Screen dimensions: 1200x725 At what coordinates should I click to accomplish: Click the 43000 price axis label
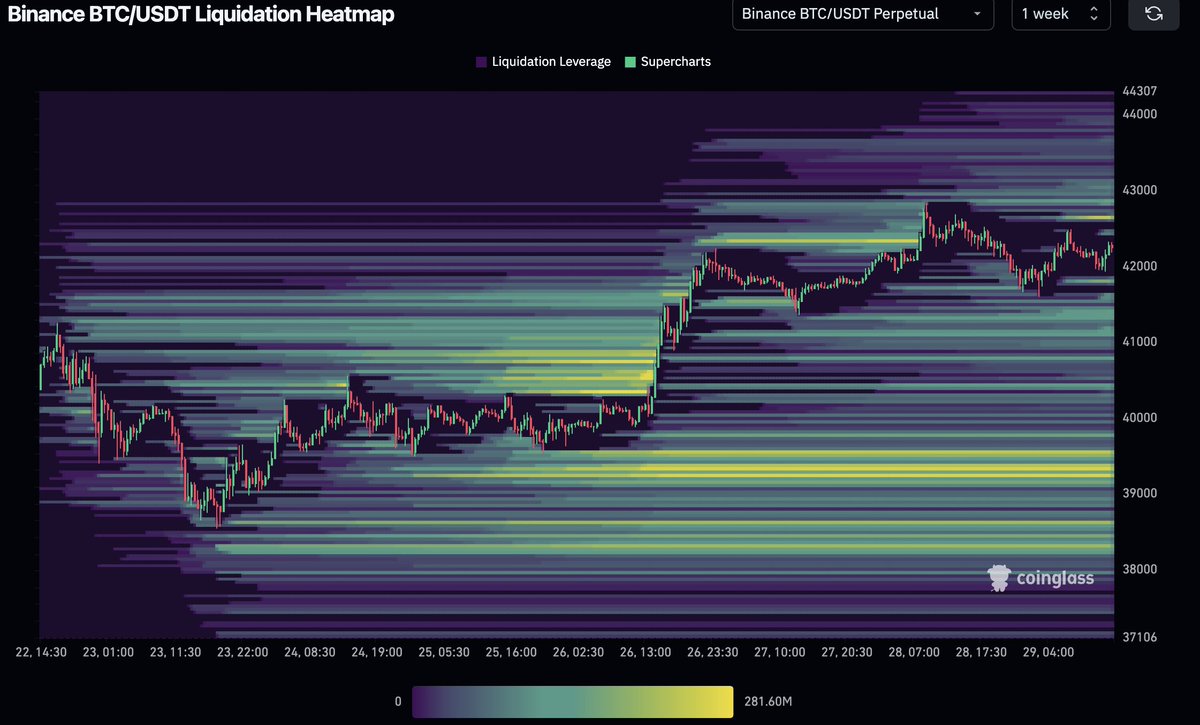pos(1140,190)
